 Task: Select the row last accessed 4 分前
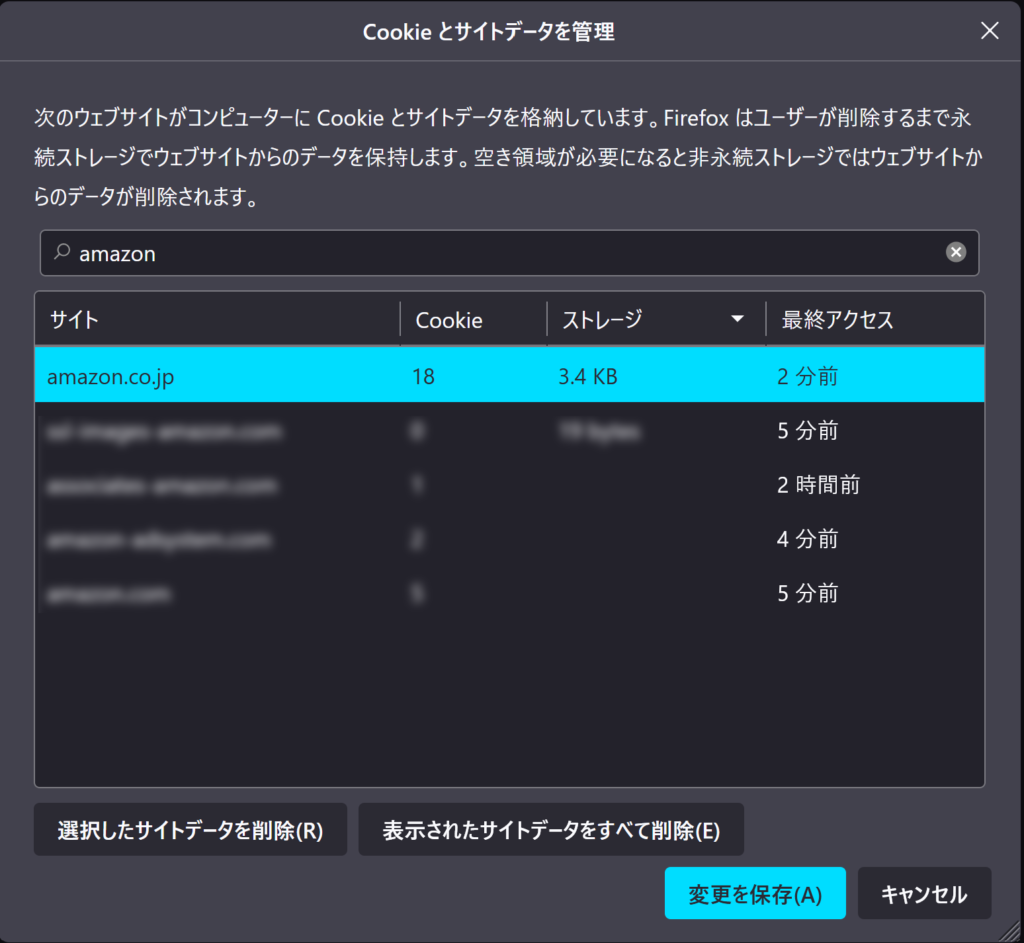[x=509, y=539]
